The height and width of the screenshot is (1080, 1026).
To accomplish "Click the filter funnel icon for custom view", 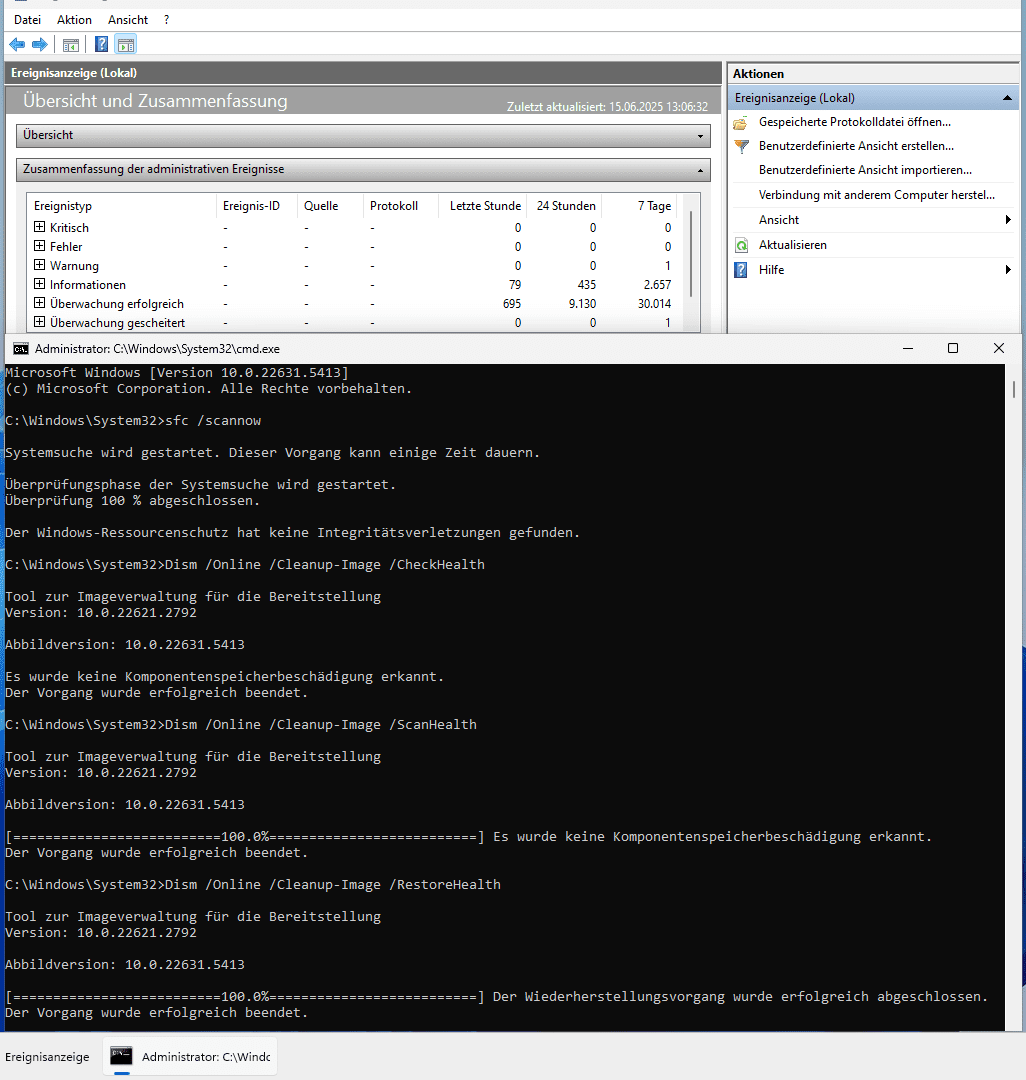I will click(741, 146).
